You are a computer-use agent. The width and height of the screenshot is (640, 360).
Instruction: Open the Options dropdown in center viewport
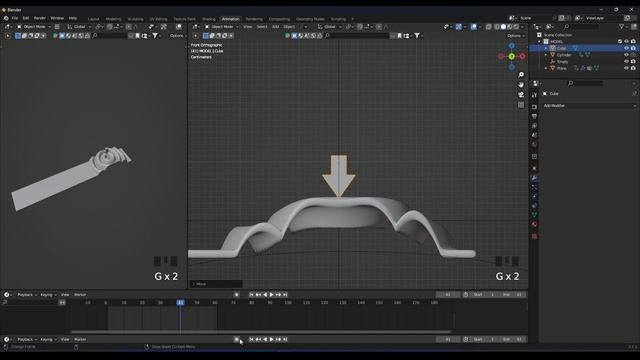pyautogui.click(x=516, y=36)
